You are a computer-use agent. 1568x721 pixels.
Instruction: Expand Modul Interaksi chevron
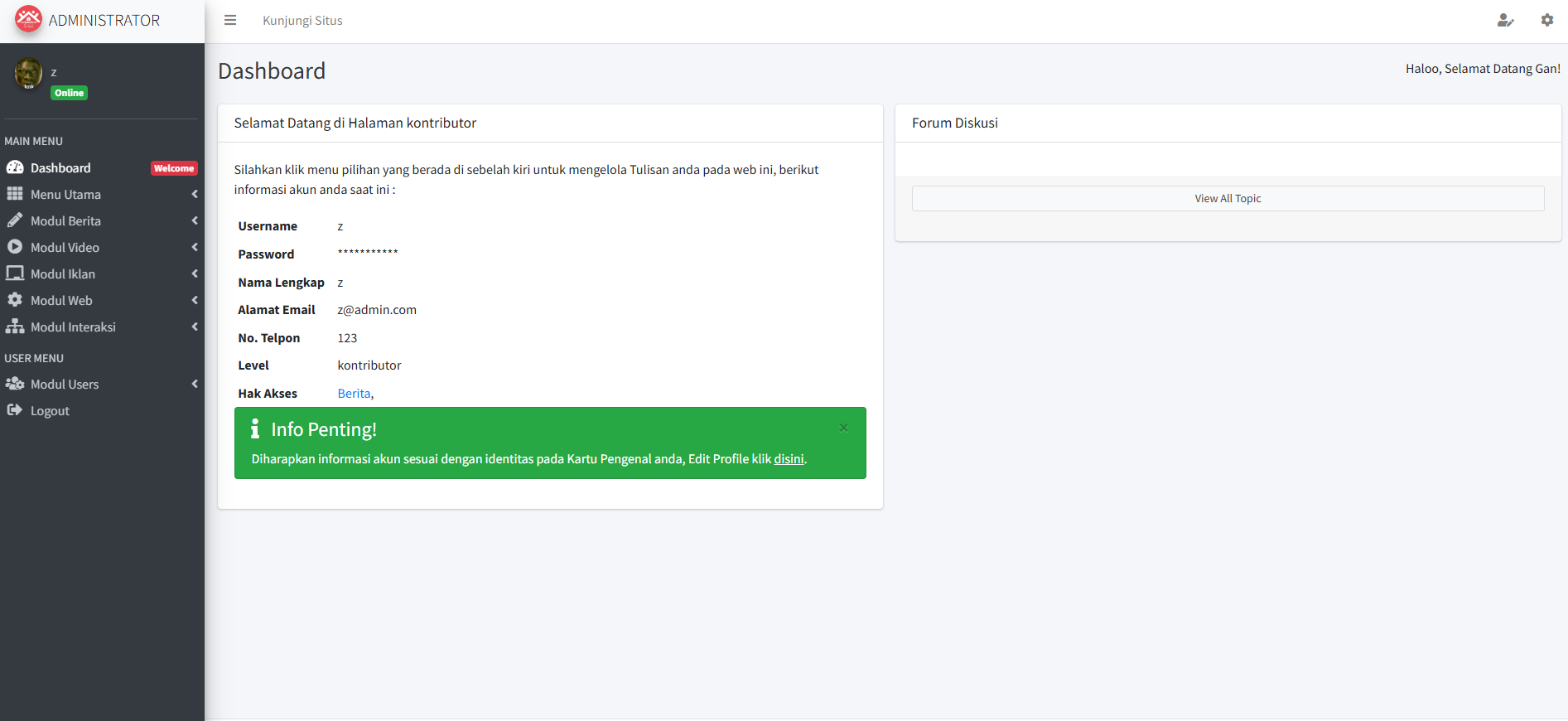(x=195, y=327)
